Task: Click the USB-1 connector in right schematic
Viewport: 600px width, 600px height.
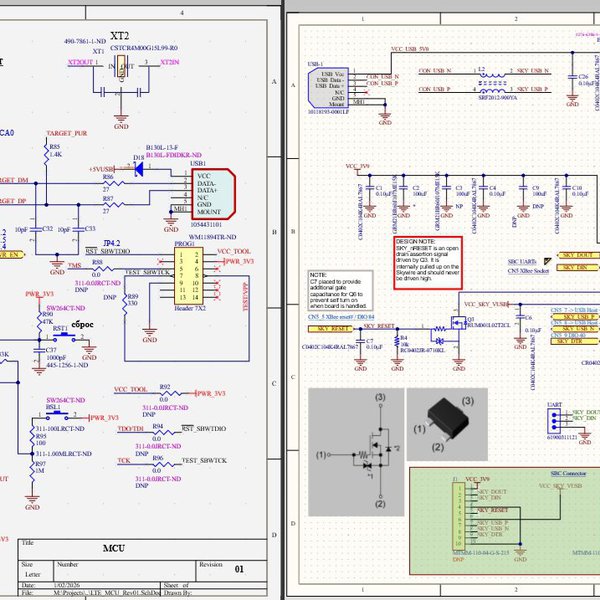Action: (x=326, y=88)
